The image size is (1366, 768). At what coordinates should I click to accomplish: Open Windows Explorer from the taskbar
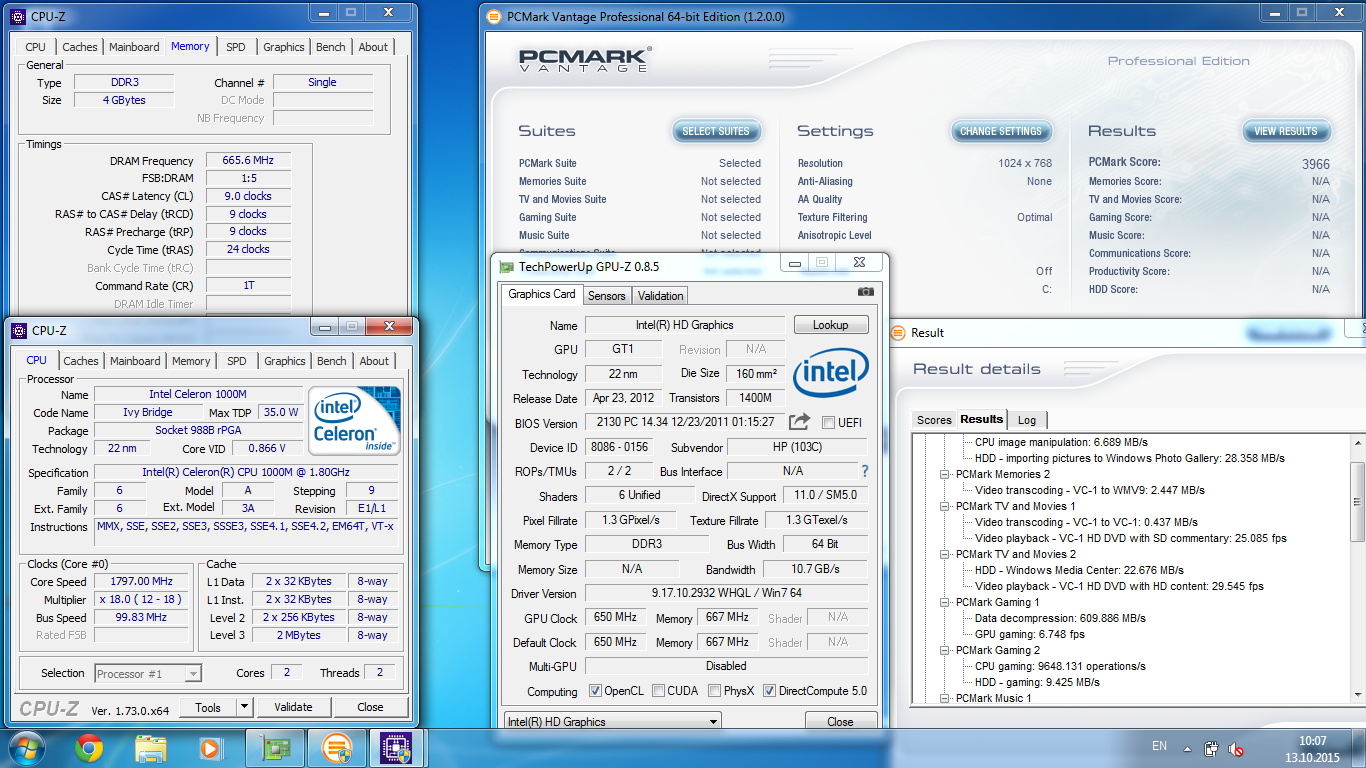150,748
